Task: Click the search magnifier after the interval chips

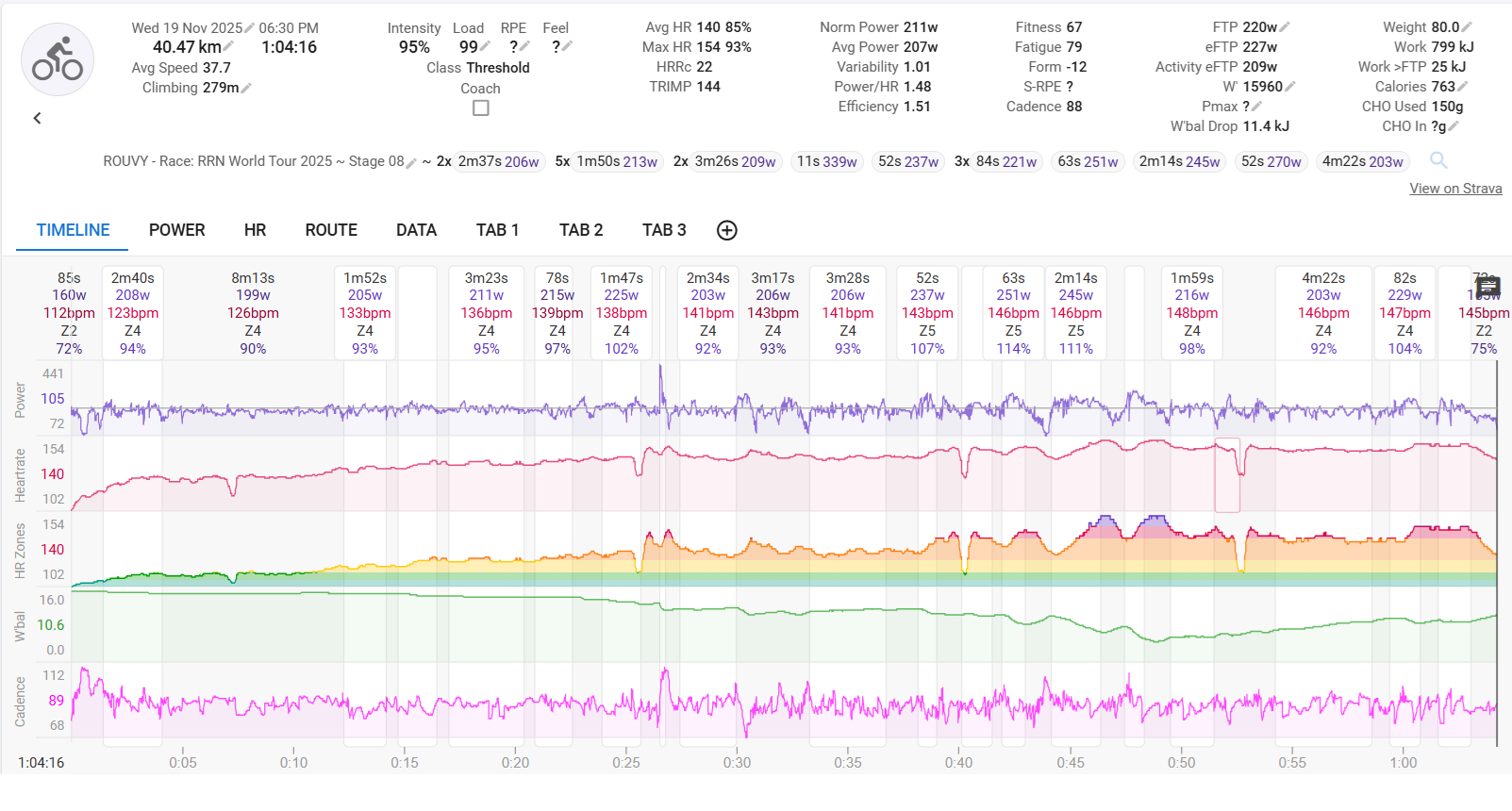Action: 1438,160
